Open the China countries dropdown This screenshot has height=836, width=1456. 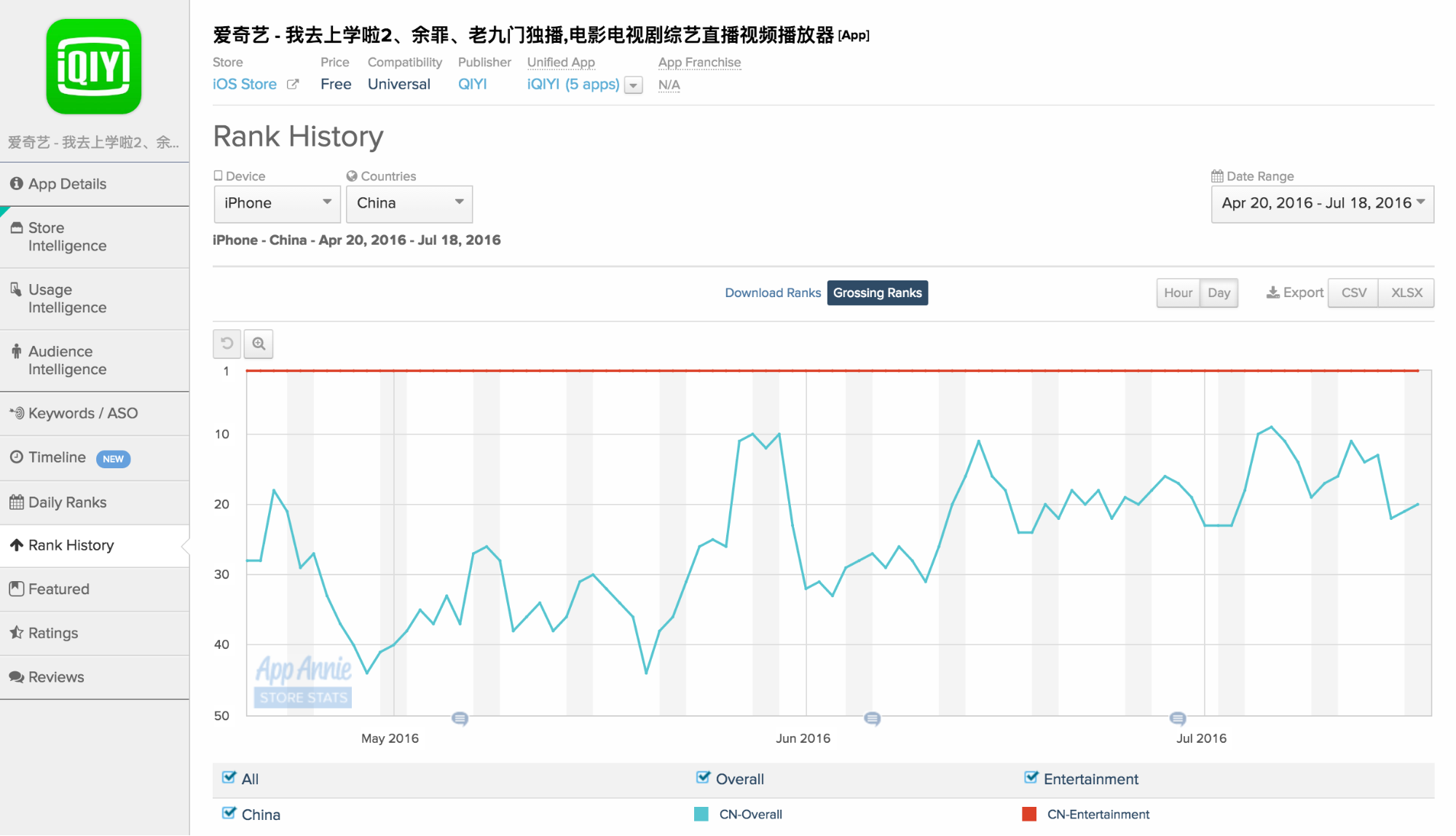(409, 203)
